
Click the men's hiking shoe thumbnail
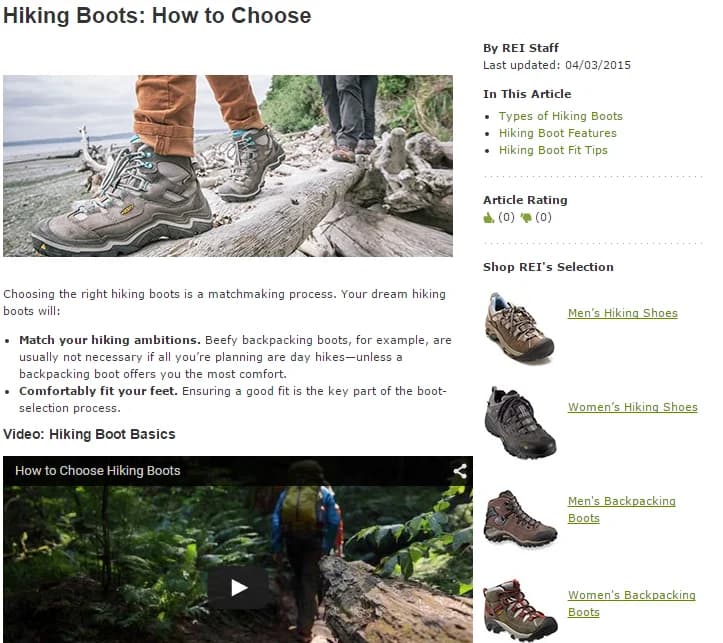517,327
